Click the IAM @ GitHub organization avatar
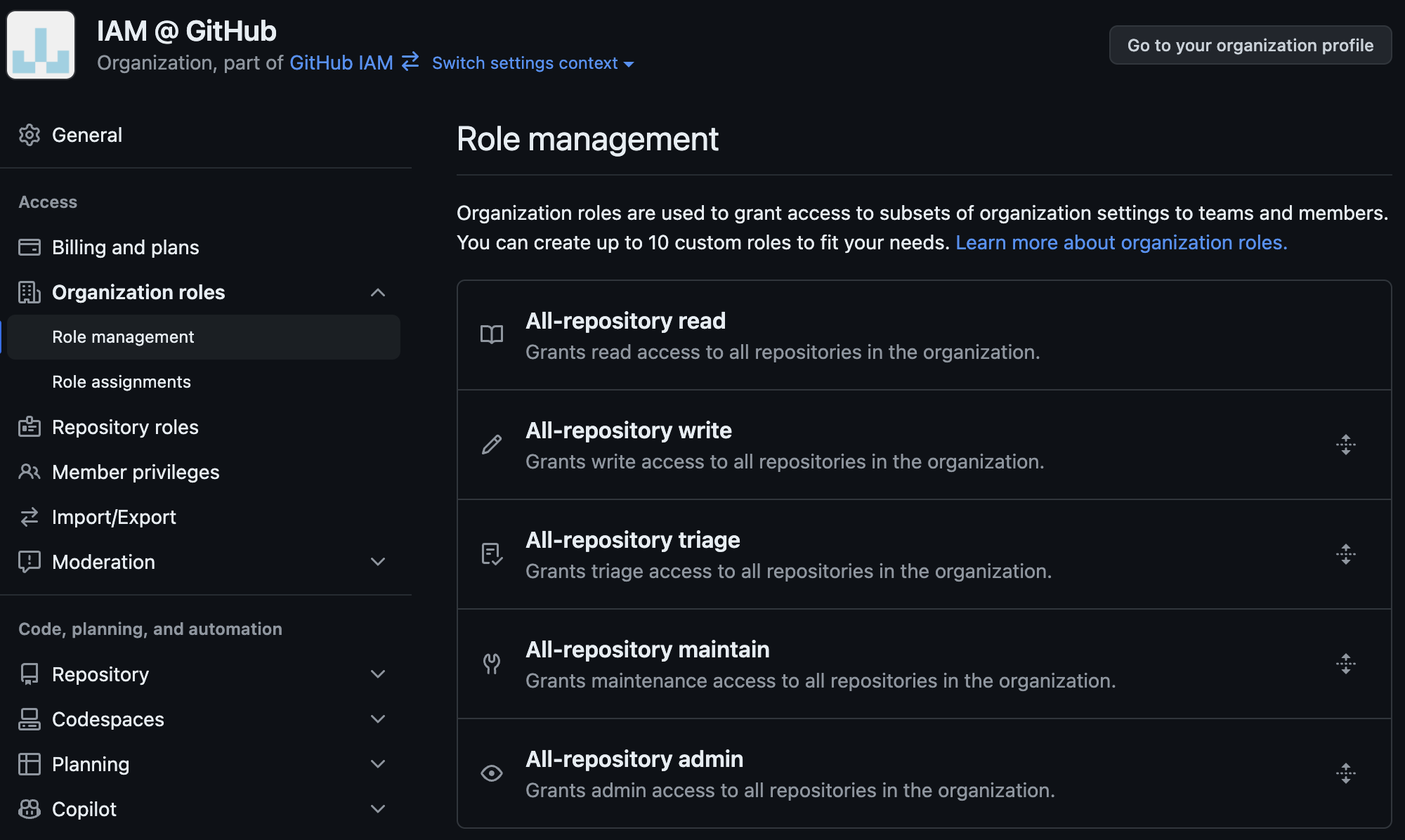The image size is (1405, 840). click(x=41, y=45)
